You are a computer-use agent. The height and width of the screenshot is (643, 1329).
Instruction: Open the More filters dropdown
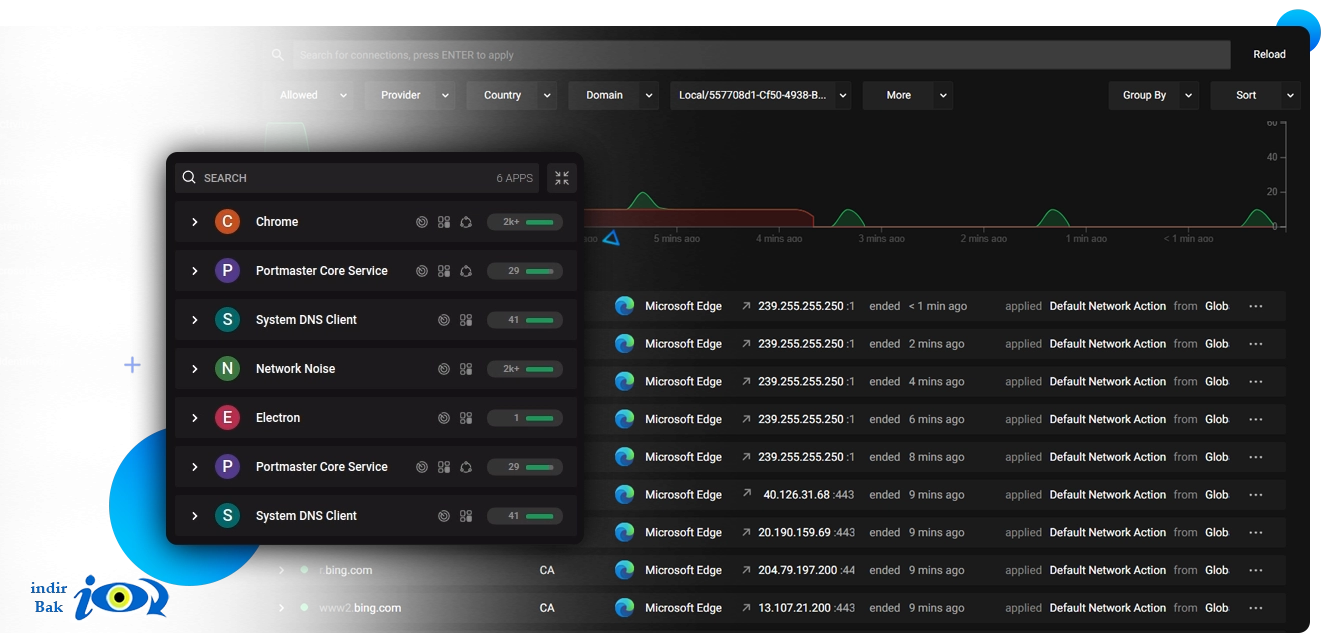point(908,95)
